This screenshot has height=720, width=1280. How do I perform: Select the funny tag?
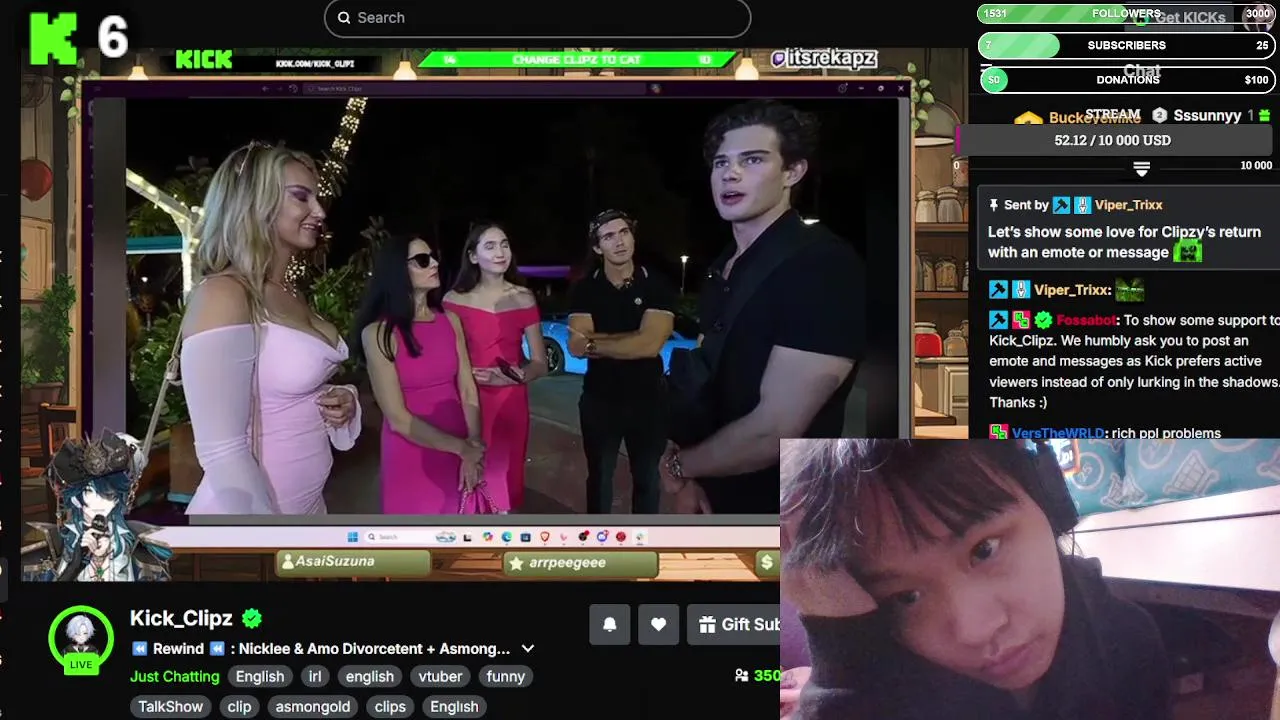click(x=506, y=677)
